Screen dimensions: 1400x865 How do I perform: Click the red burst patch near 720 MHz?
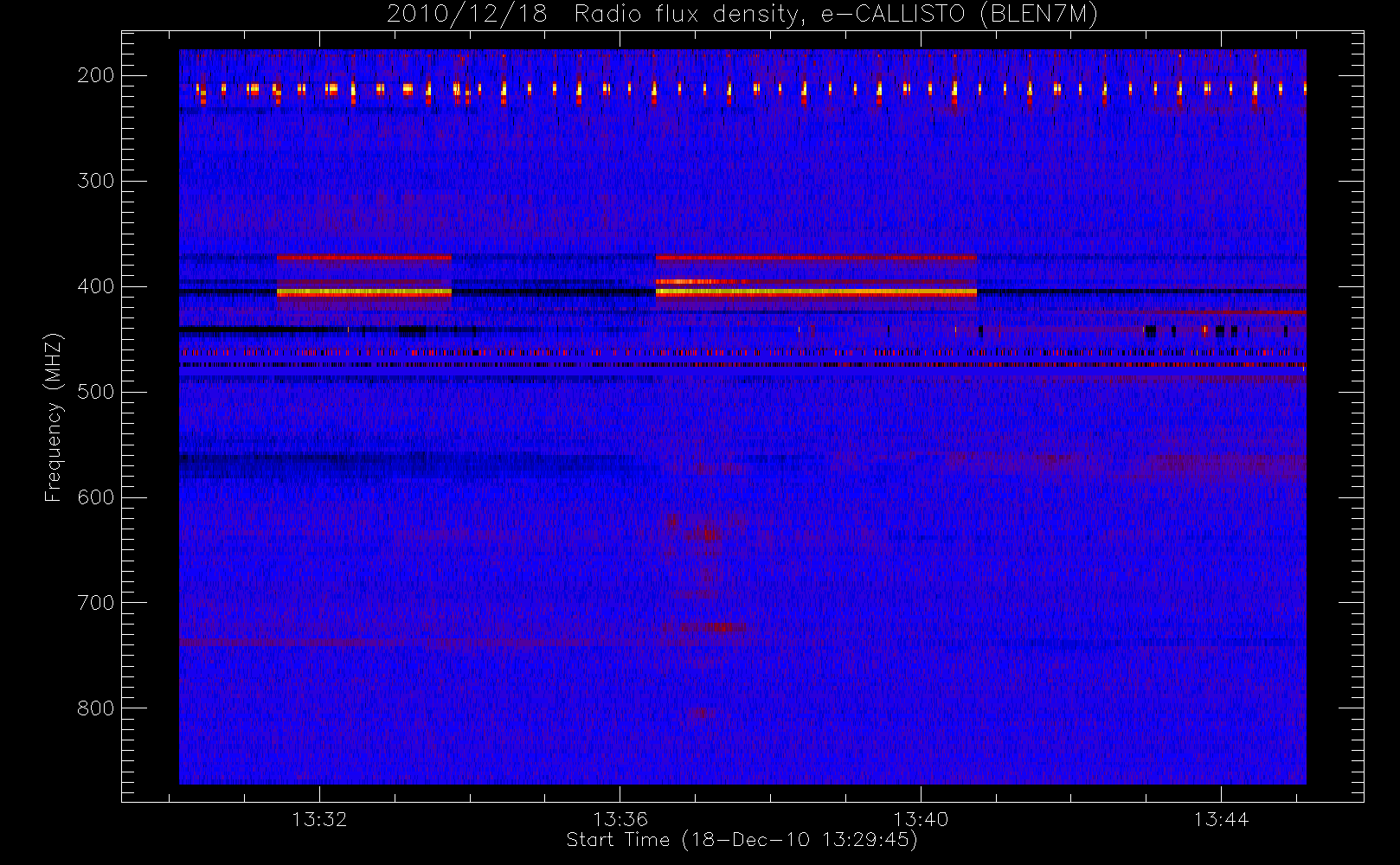[x=724, y=626]
